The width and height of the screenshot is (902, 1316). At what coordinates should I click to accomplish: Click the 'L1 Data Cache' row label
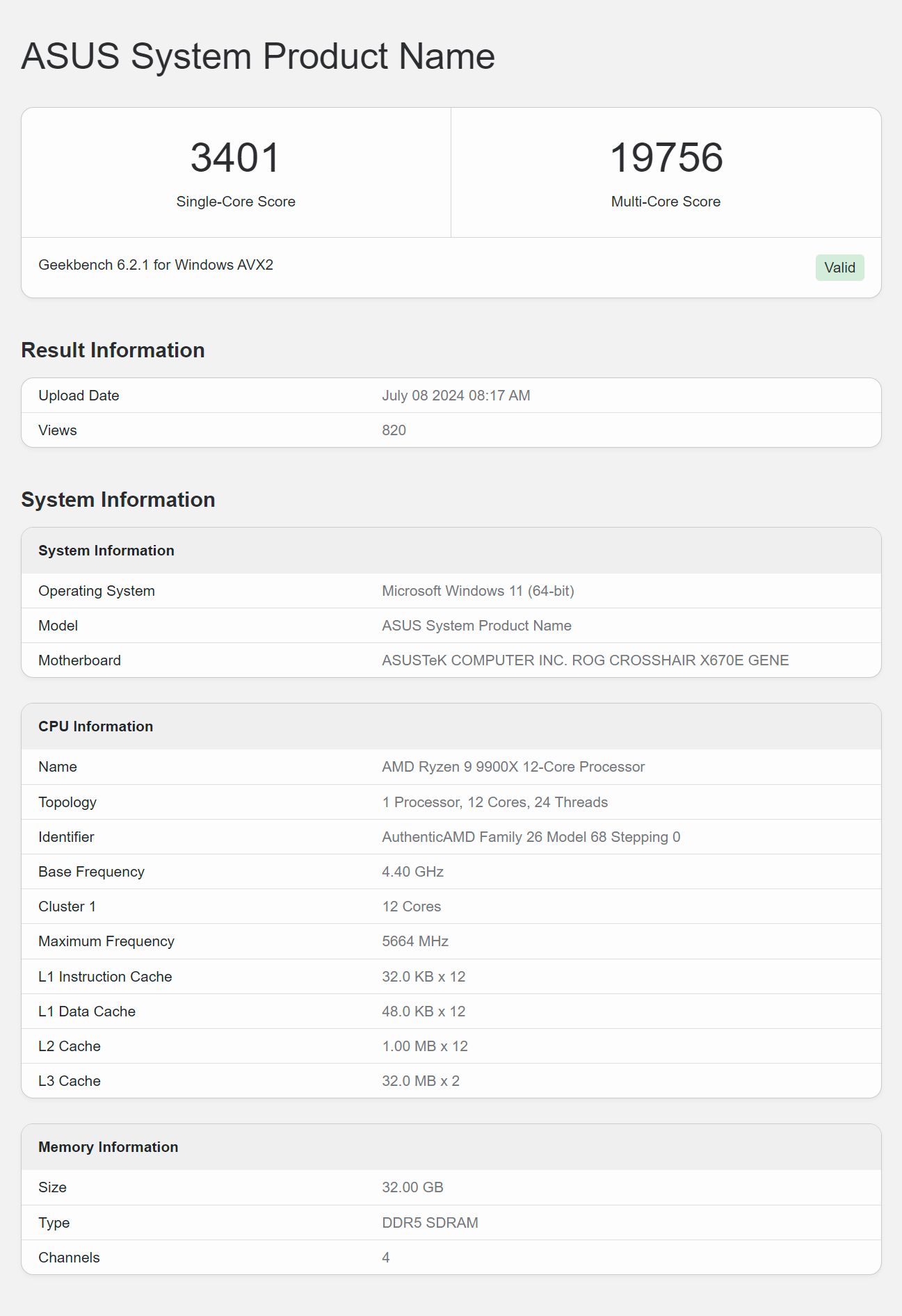pos(87,1012)
